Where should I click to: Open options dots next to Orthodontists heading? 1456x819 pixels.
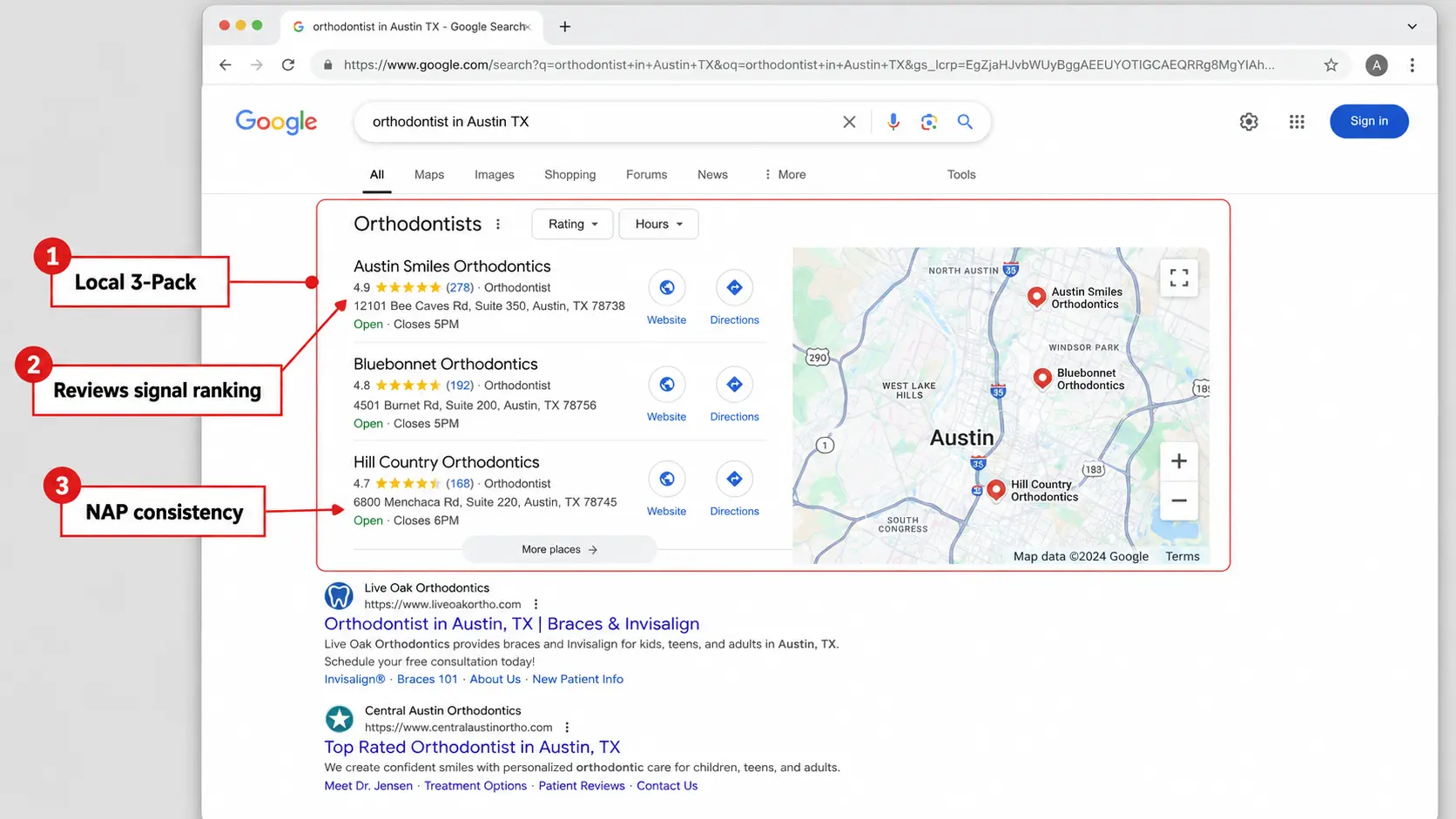498,224
